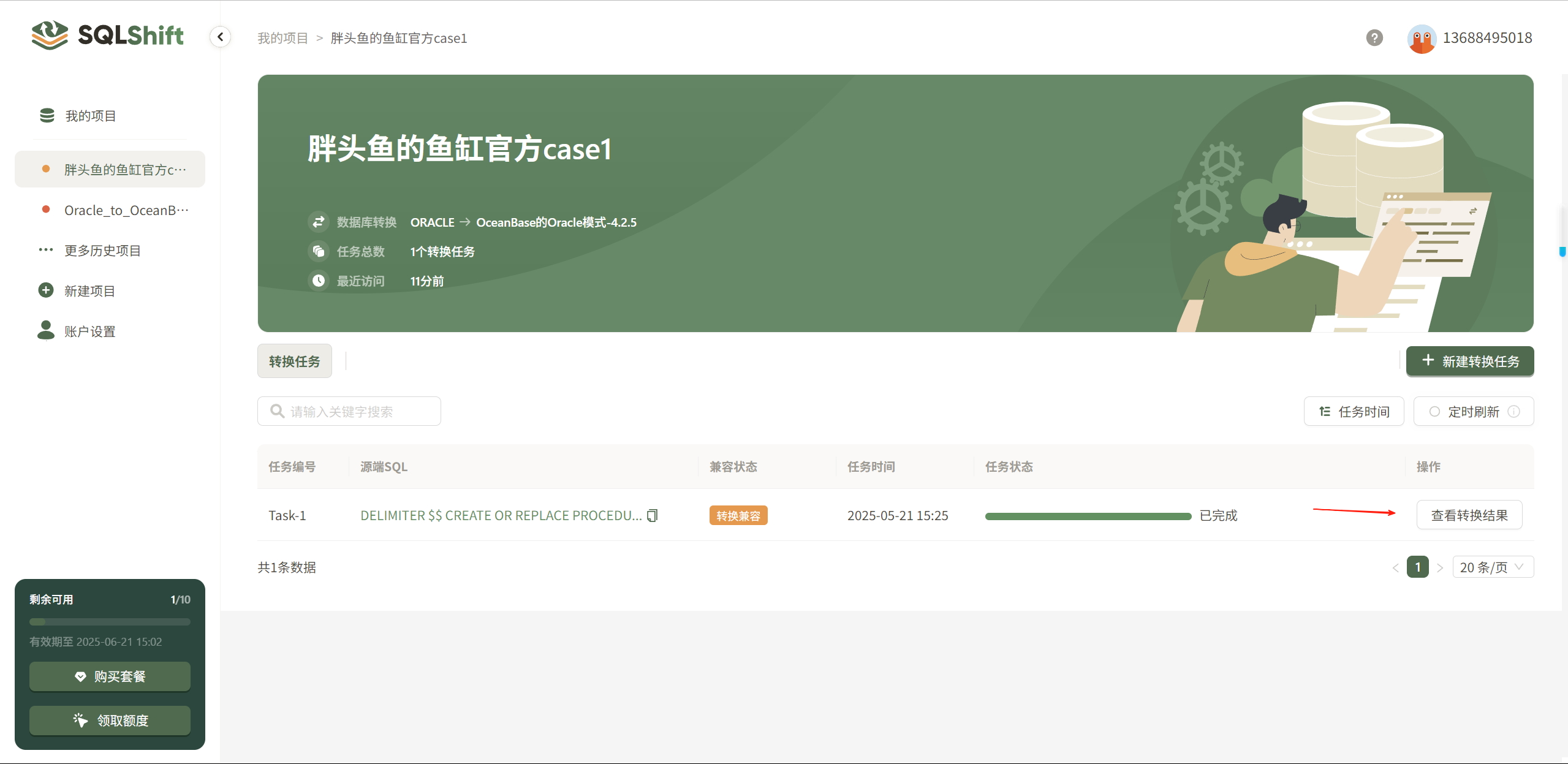Copy the source SQL with the copy icon
The height and width of the screenshot is (764, 1568).
click(653, 515)
